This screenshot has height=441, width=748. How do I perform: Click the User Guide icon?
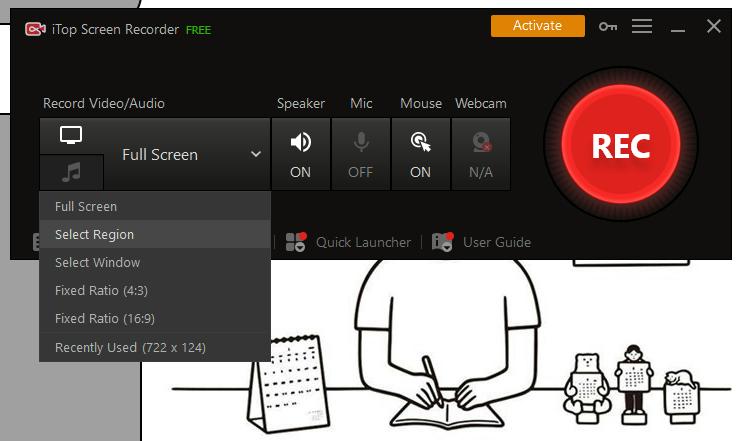click(442, 242)
